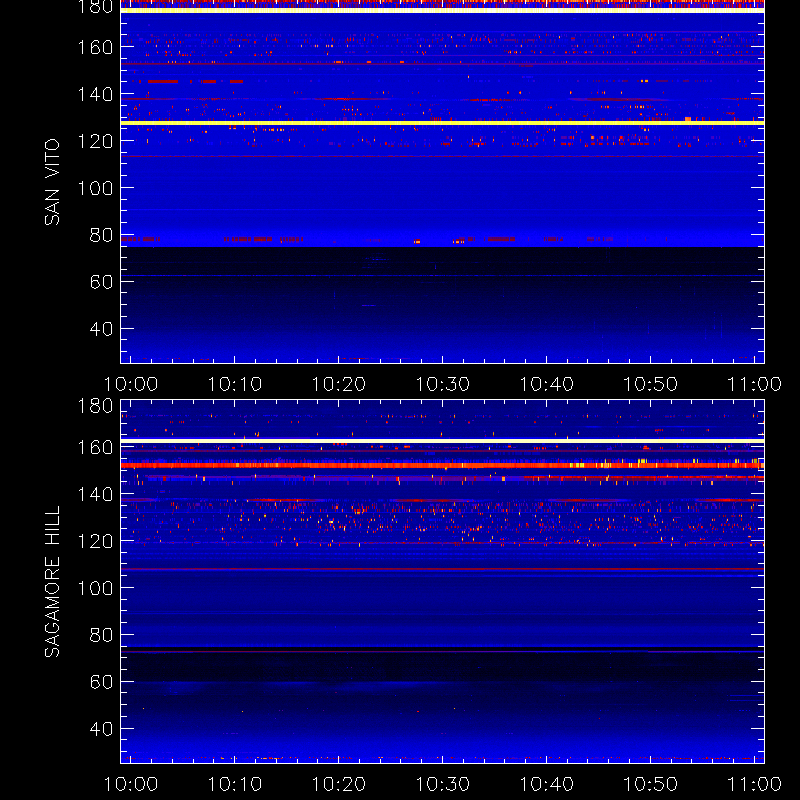Click 10:30 time label under Sagamore Hill plot
Viewport: 800px width, 800px height.
pos(442,784)
